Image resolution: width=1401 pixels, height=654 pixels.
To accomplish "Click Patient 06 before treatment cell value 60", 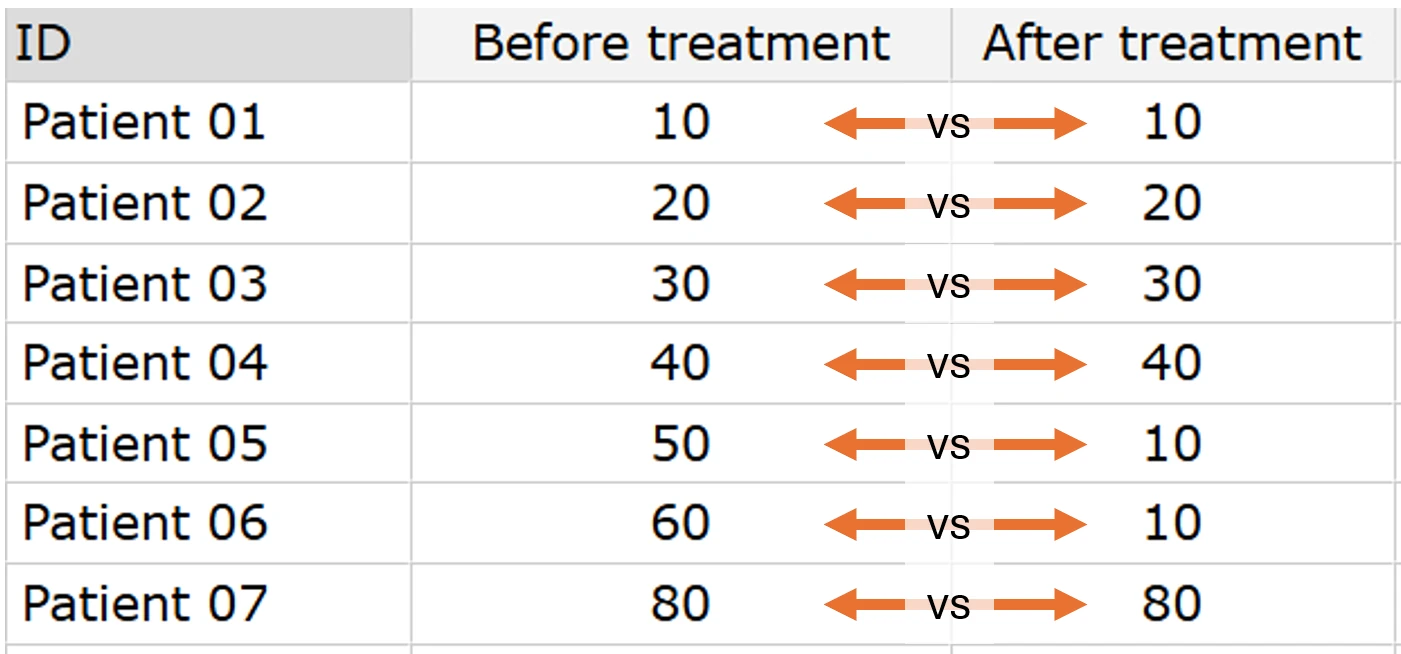I will click(x=681, y=523).
